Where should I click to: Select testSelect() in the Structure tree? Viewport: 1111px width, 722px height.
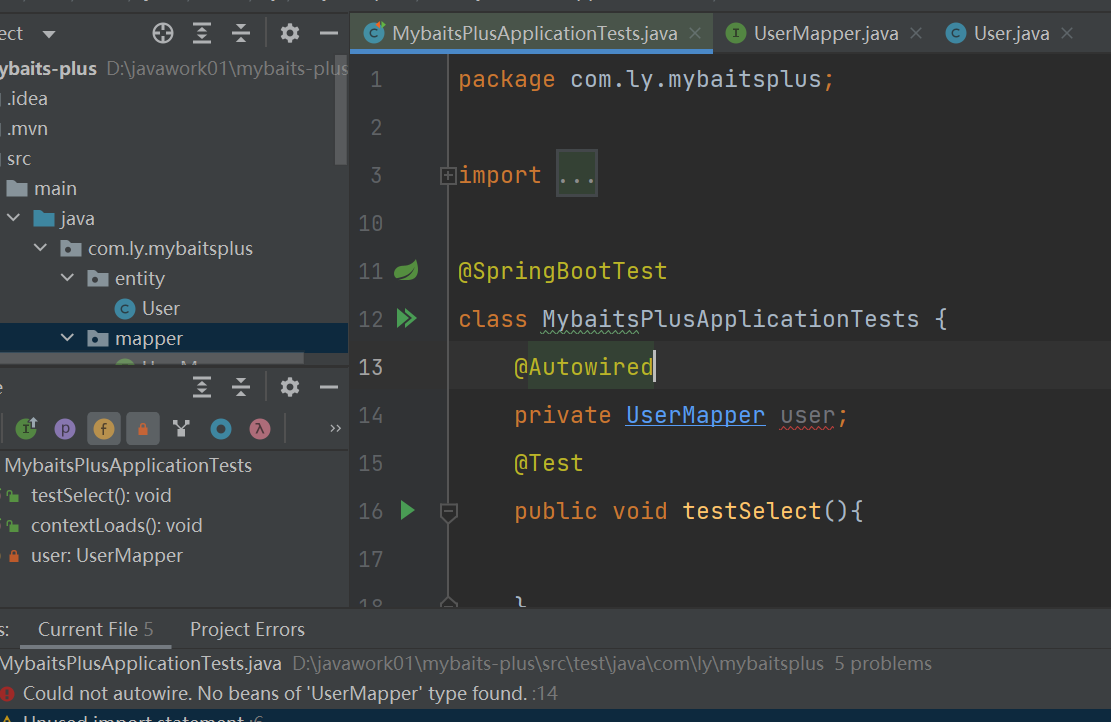point(101,495)
